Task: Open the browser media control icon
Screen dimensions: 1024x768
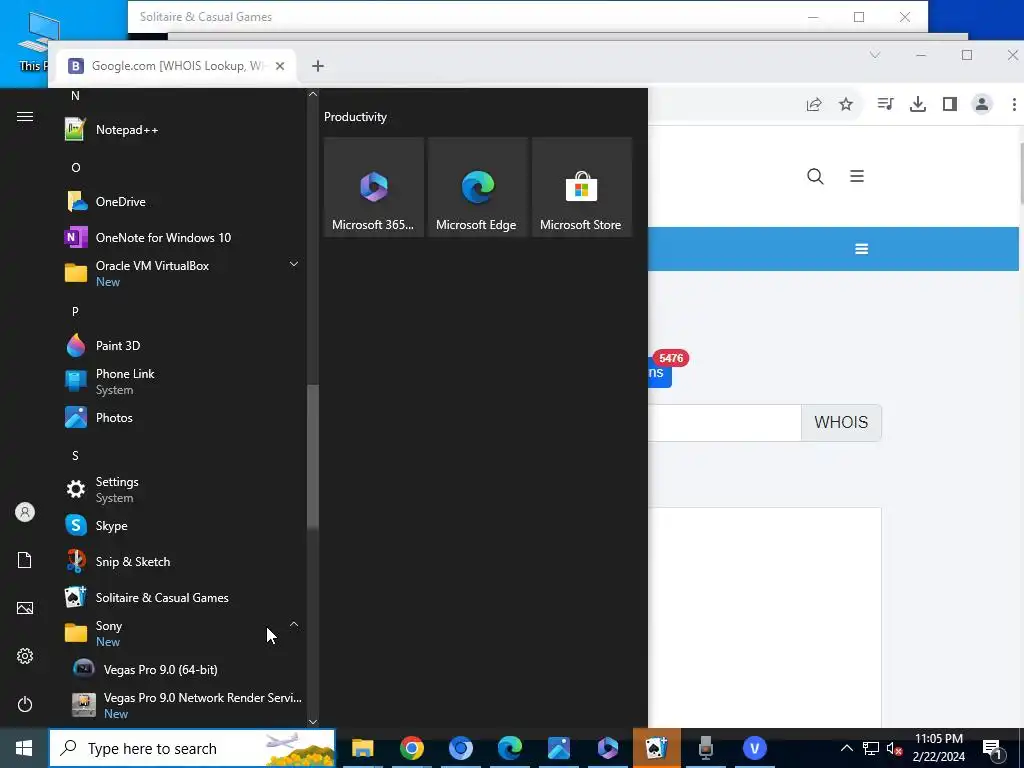Action: click(886, 104)
